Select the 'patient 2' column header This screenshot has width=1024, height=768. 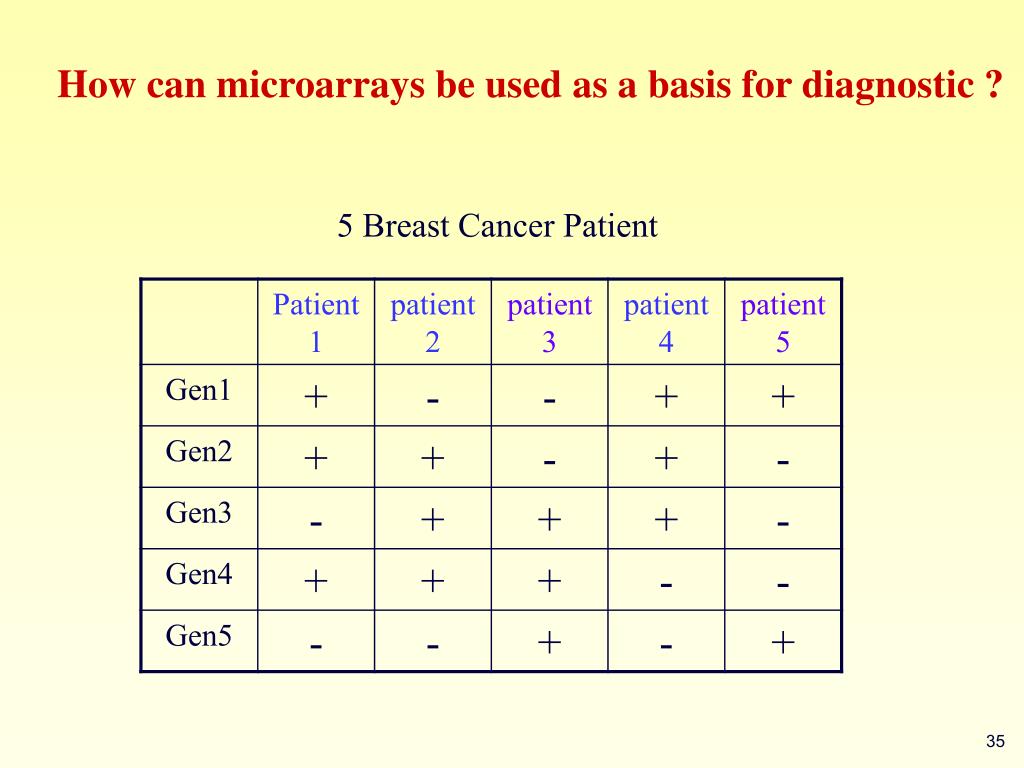[432, 322]
